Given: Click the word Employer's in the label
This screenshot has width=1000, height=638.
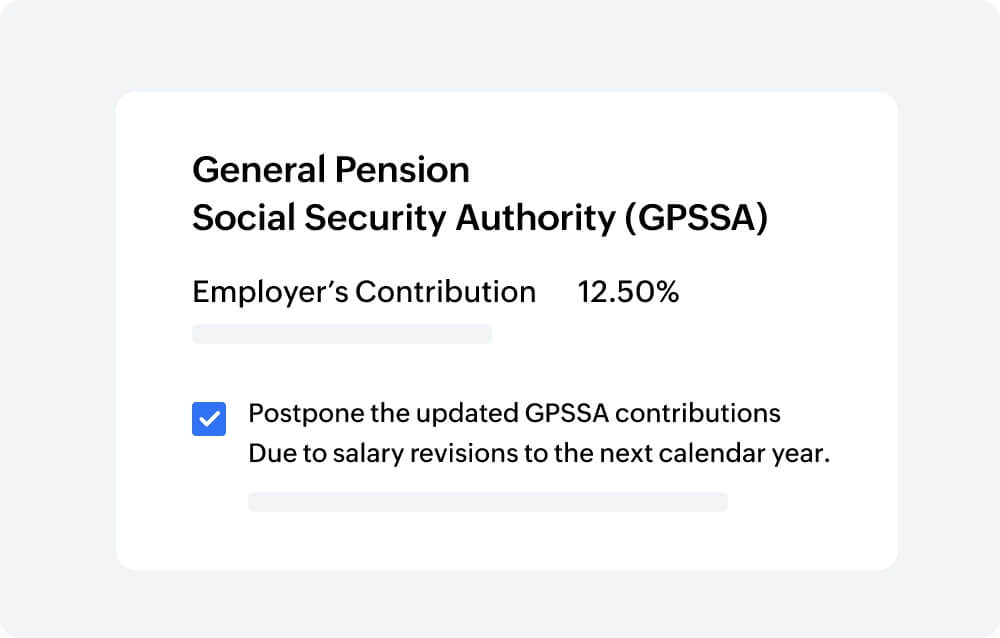Looking at the screenshot, I should tap(270, 292).
